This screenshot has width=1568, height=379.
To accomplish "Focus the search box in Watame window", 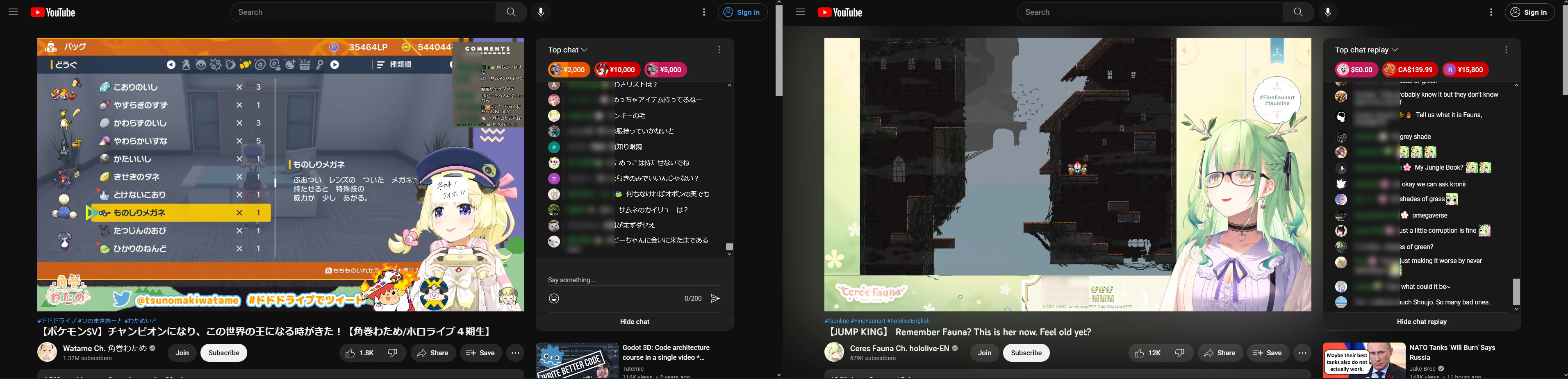I will click(x=363, y=12).
